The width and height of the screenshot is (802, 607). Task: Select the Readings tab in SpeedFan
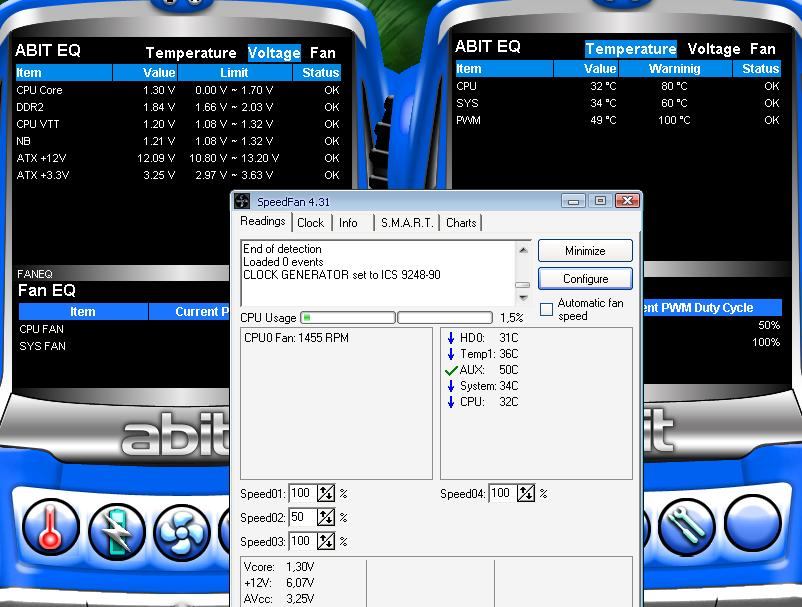(263, 221)
